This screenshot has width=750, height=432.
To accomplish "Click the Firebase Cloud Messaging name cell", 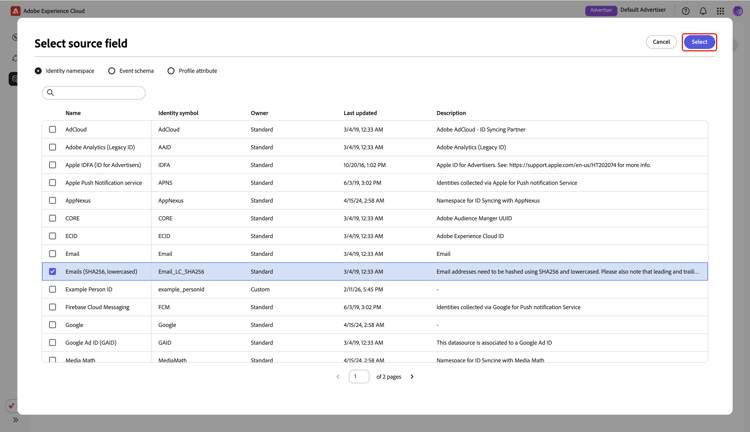I will coord(98,307).
